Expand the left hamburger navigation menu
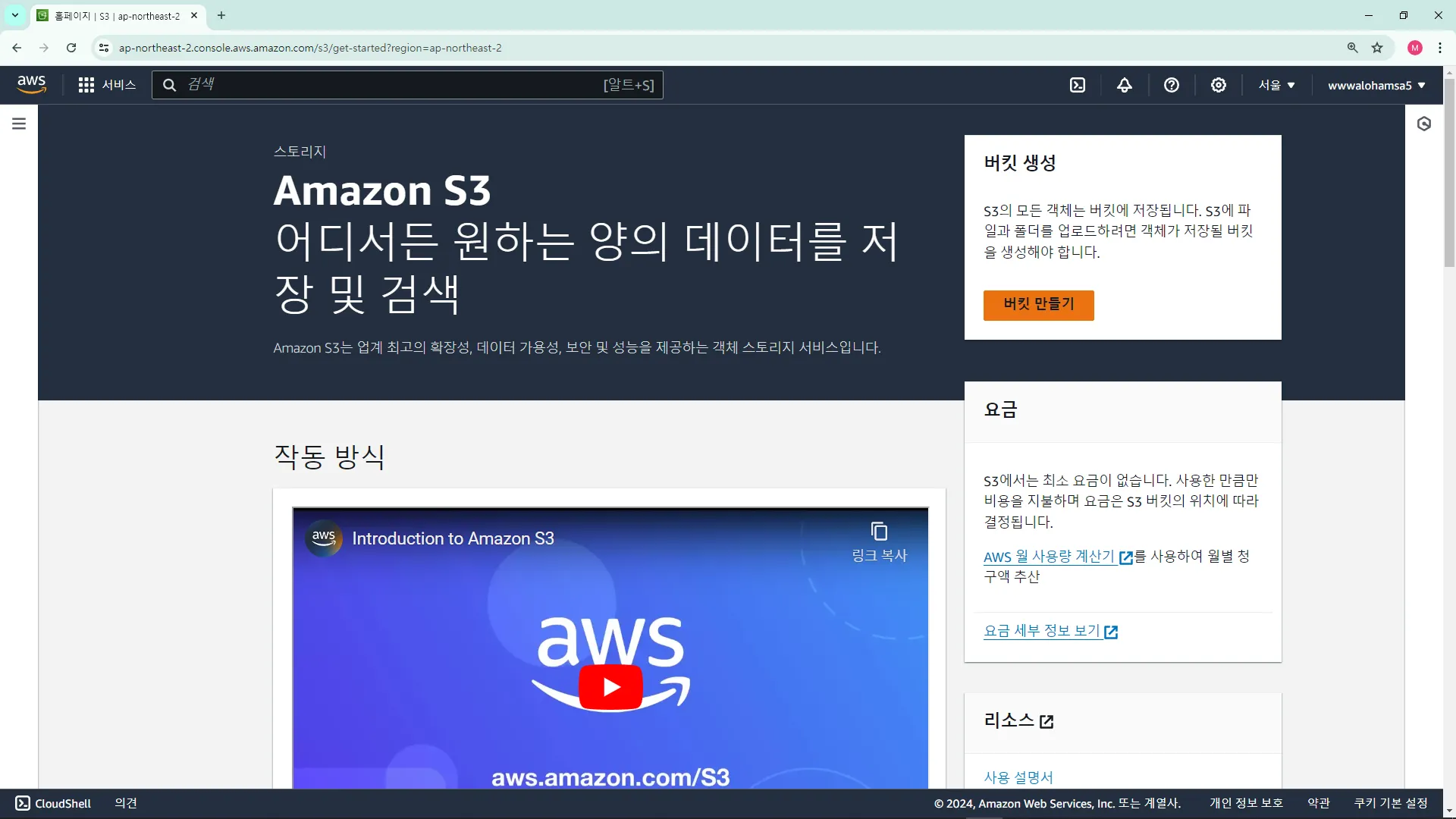This screenshot has width=1456, height=819. click(19, 124)
